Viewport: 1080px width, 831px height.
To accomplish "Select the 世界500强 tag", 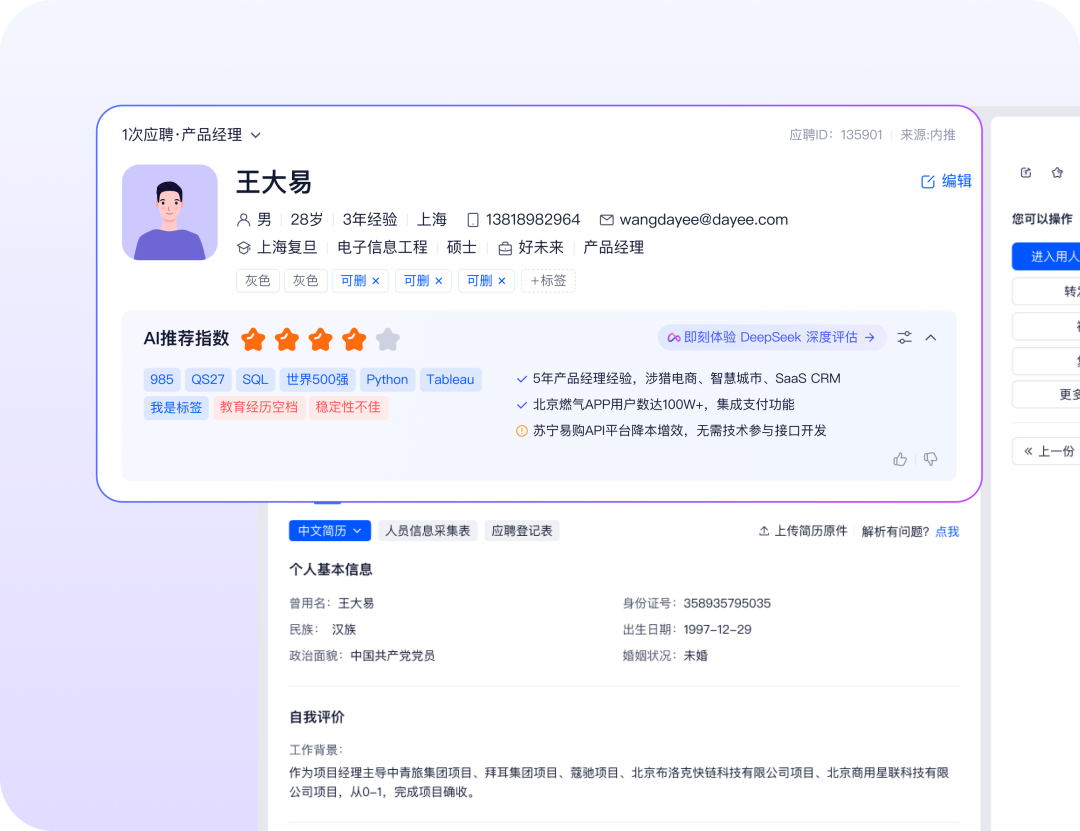I will click(317, 380).
